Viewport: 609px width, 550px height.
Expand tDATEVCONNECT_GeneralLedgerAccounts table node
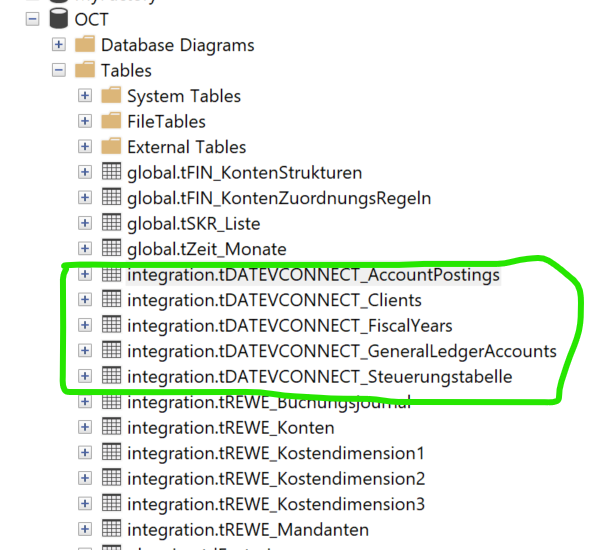(85, 351)
